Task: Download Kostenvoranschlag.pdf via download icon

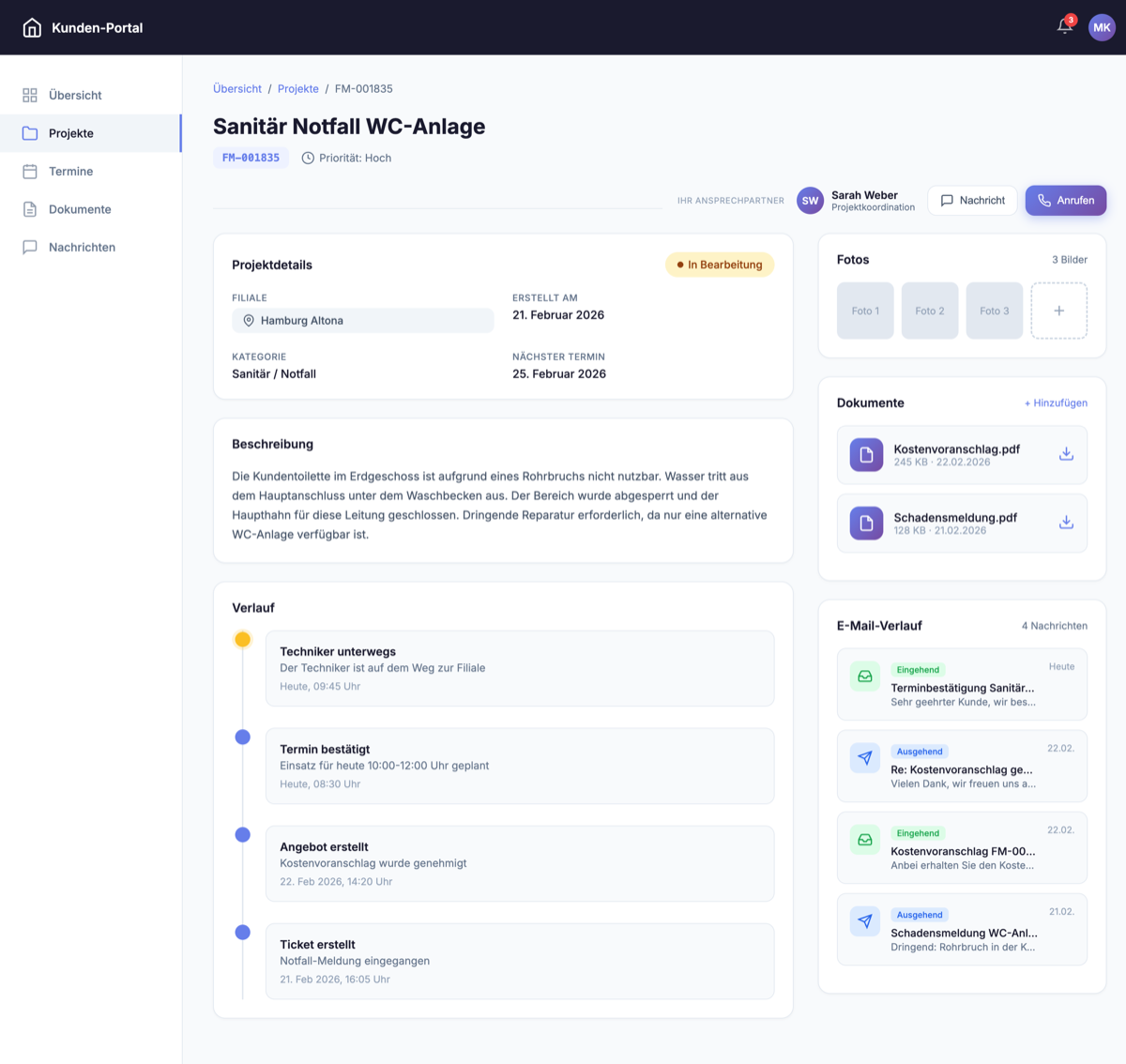Action: click(x=1066, y=454)
